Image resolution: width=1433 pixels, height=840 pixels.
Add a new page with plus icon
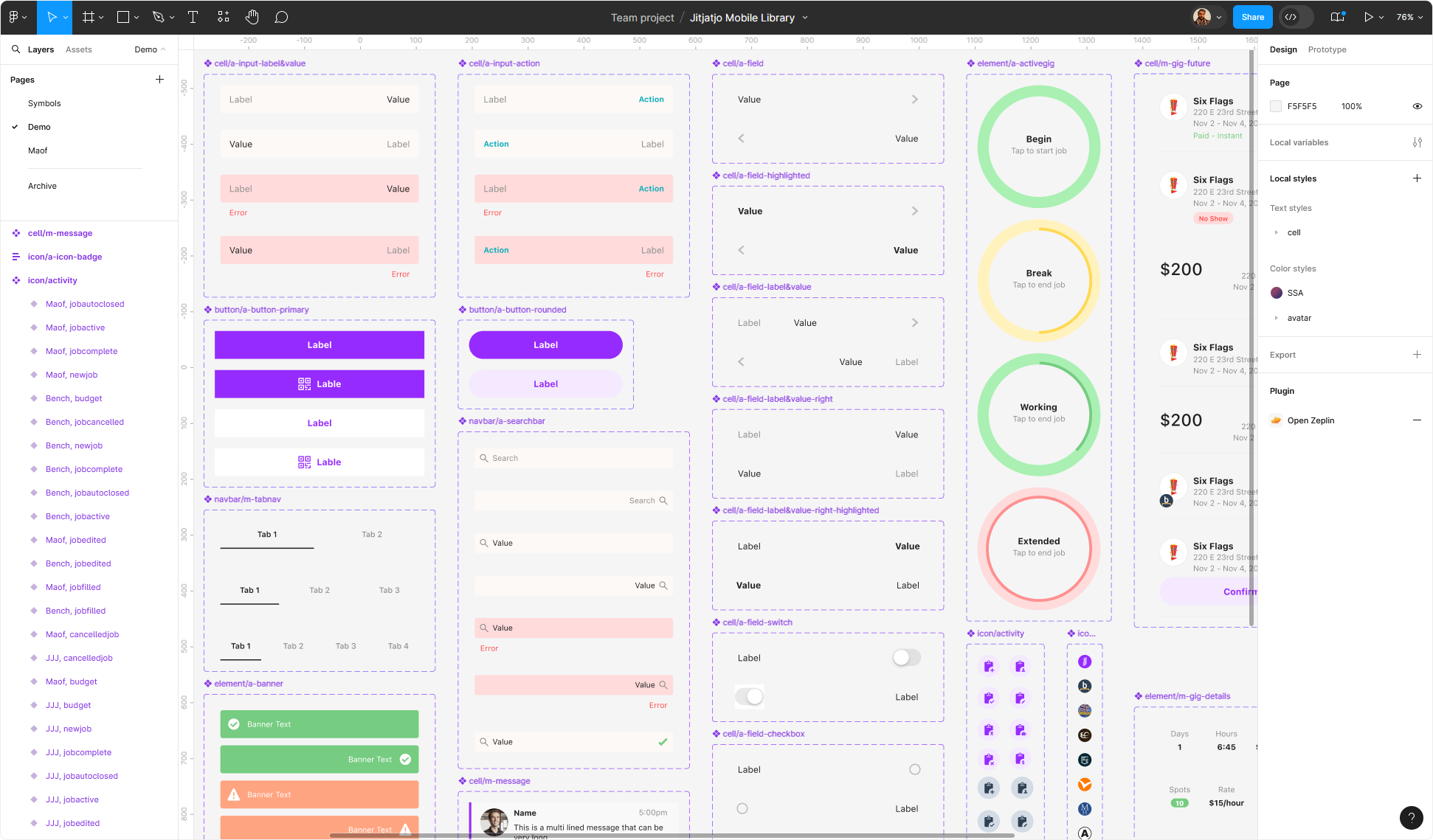(x=159, y=80)
